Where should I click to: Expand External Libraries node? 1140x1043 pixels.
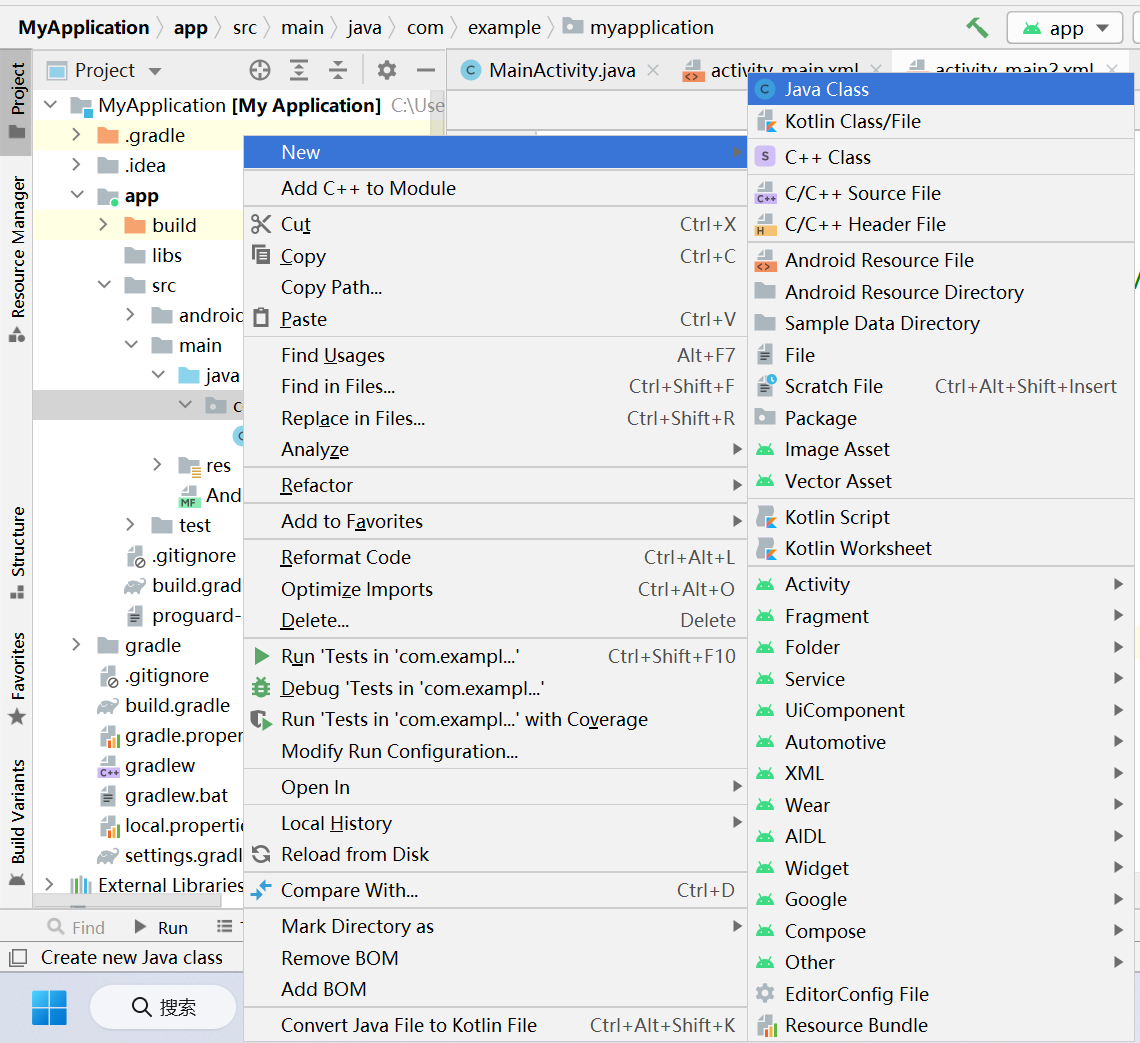49,885
